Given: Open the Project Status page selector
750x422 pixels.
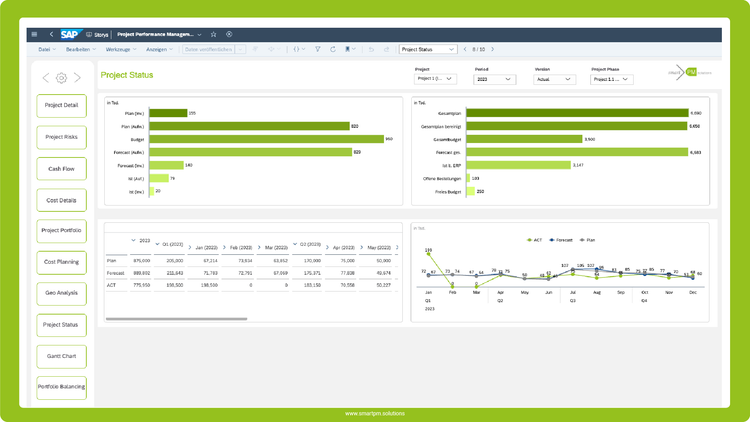Looking at the screenshot, I should (x=428, y=49).
